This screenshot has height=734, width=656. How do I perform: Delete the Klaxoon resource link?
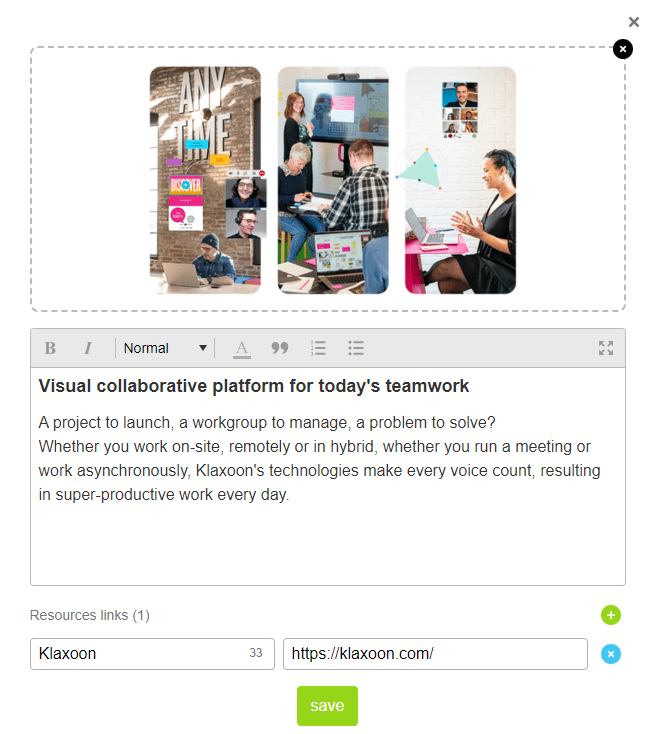611,654
